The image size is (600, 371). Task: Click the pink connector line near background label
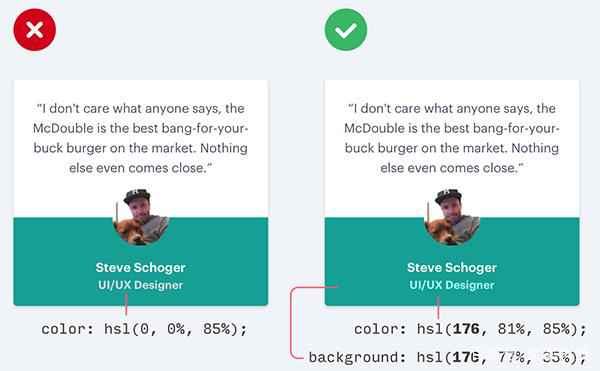click(x=291, y=323)
